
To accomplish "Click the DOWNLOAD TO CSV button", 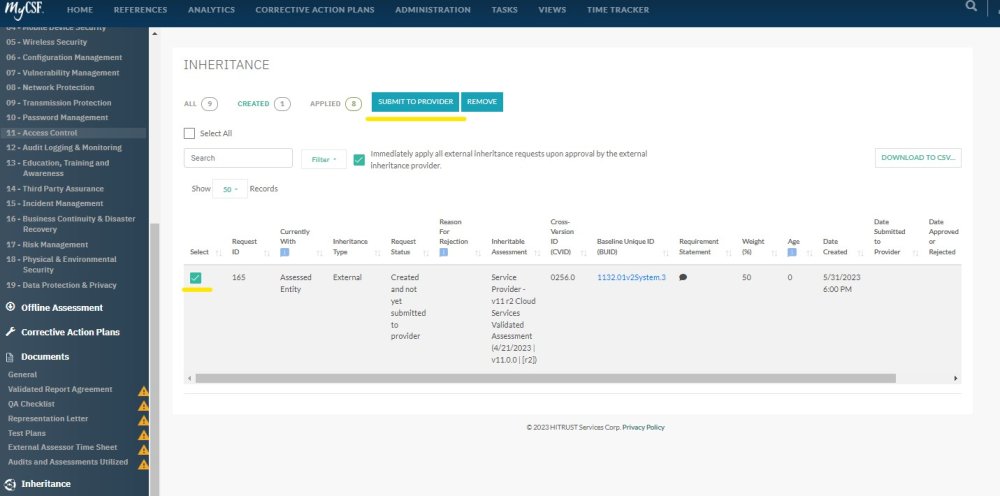I will point(918,158).
